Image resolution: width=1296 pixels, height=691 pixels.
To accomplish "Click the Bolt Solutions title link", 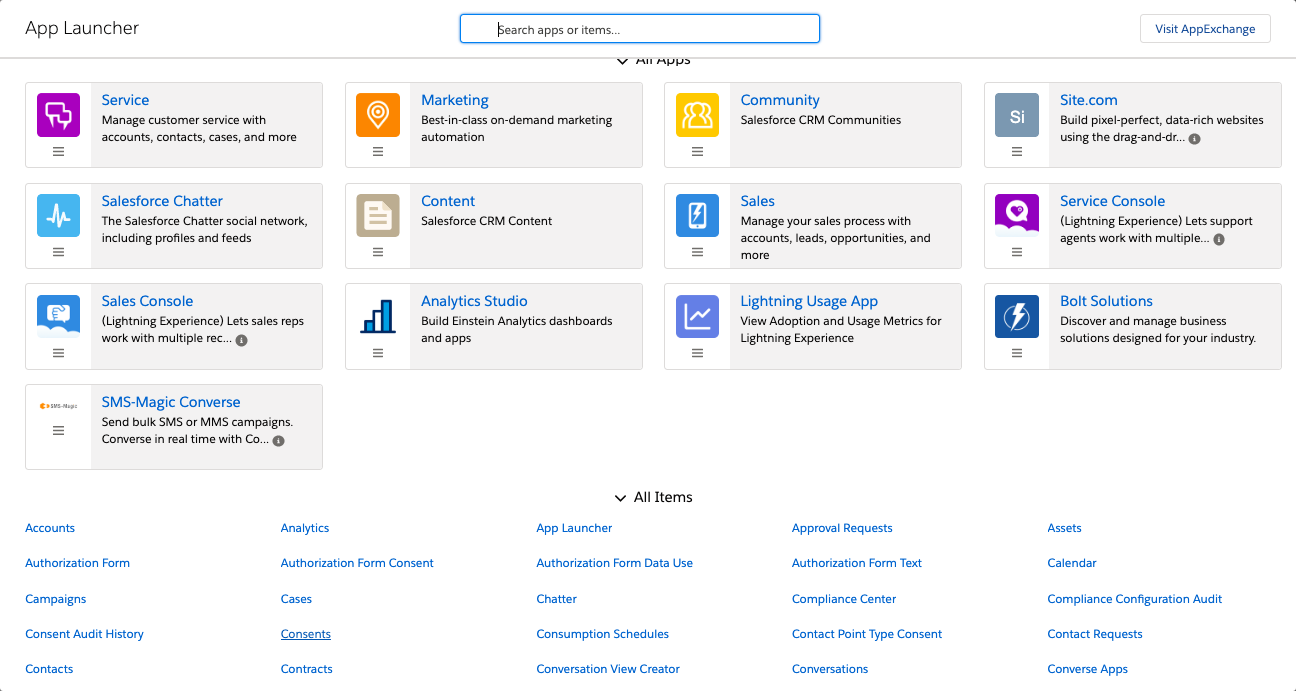I will tap(1106, 301).
